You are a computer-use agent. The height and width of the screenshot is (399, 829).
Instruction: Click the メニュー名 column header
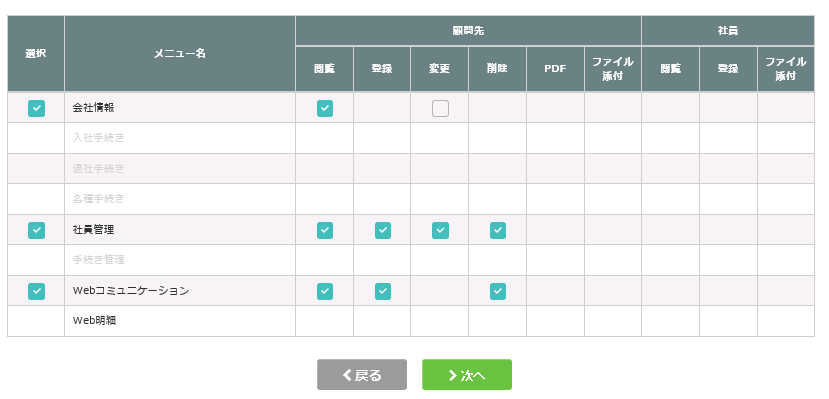coord(180,53)
